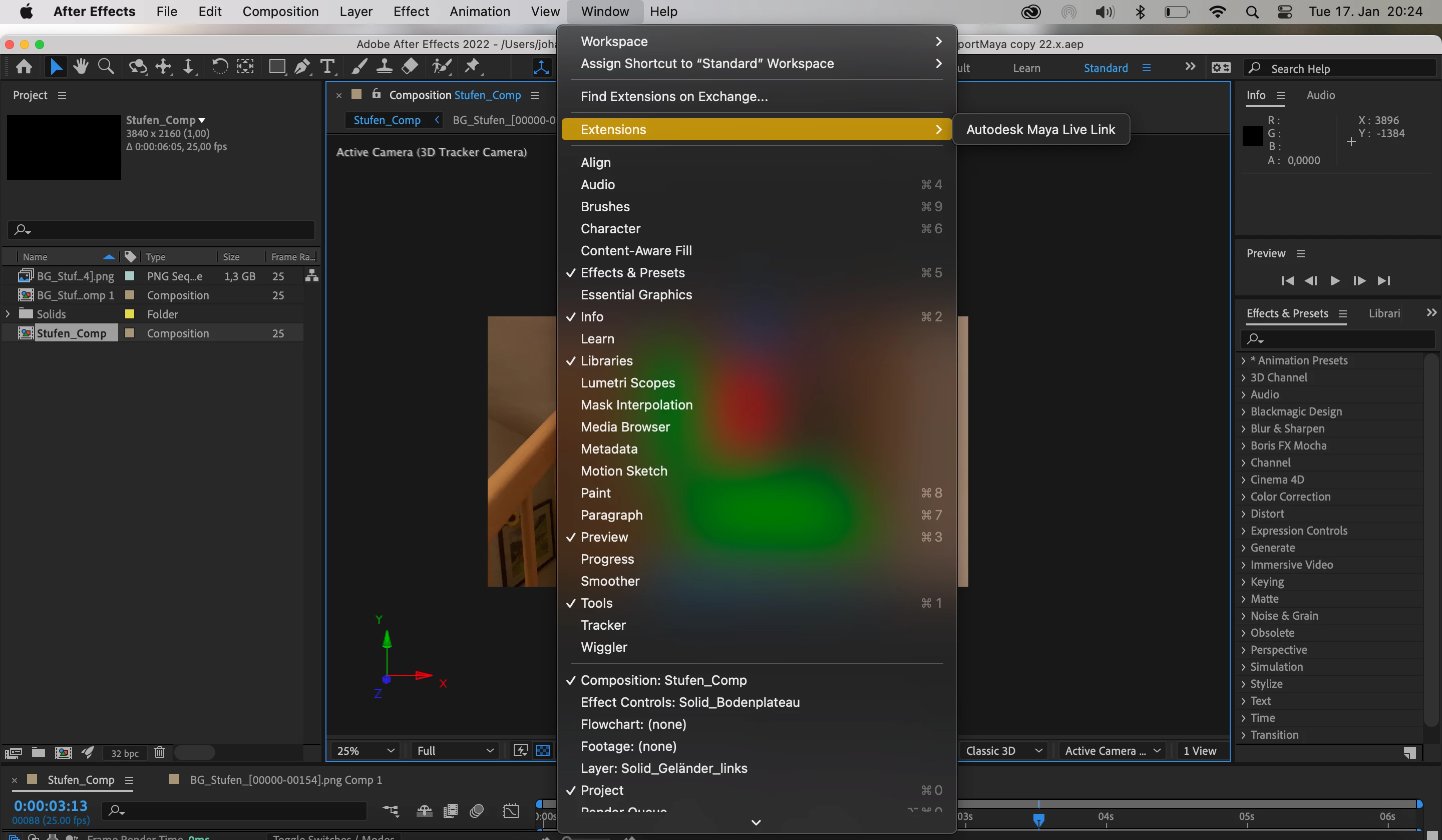Click 32 bpc color depth button
This screenshot has width=1442, height=840.
pyautogui.click(x=124, y=753)
